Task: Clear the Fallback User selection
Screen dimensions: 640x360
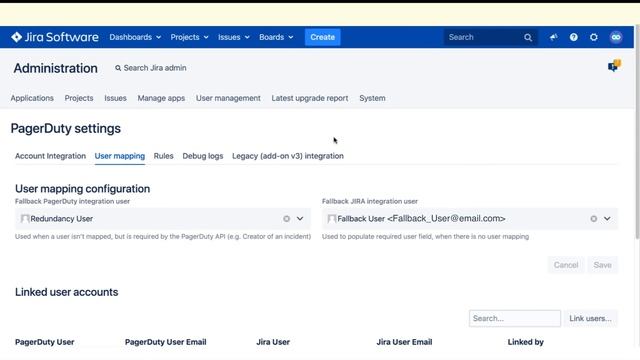Action: pos(593,219)
